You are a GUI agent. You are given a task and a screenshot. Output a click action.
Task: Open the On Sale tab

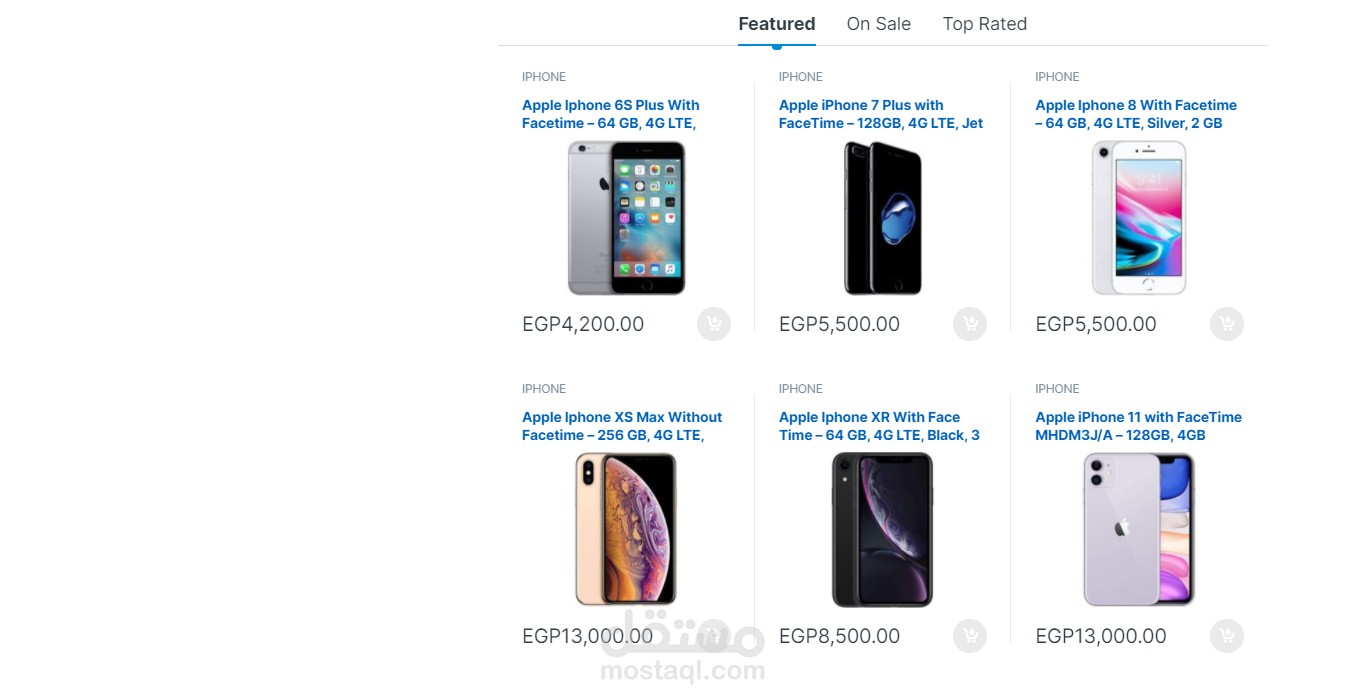878,24
